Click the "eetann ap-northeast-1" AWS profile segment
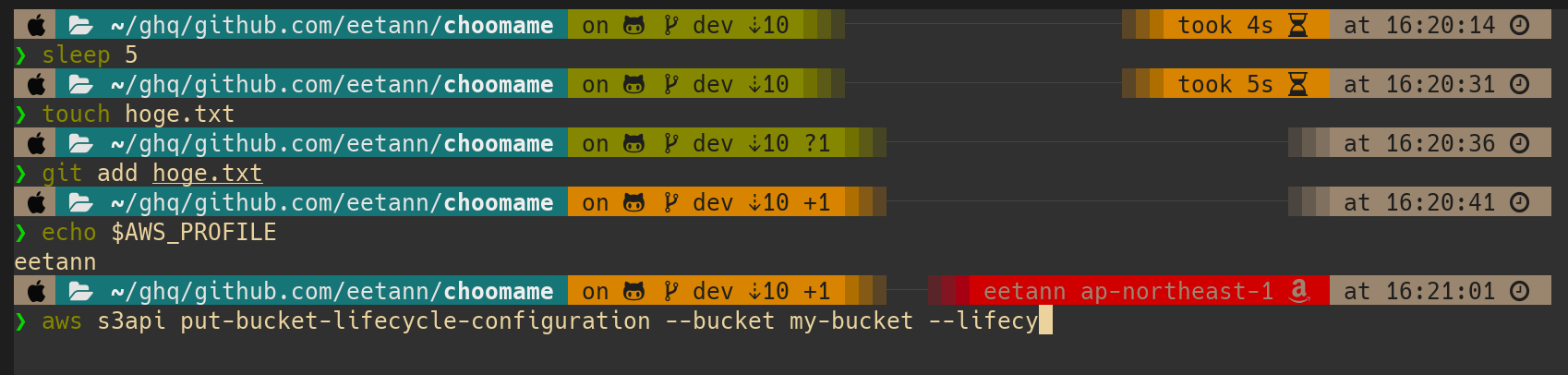This screenshot has width=1568, height=375. [1128, 291]
